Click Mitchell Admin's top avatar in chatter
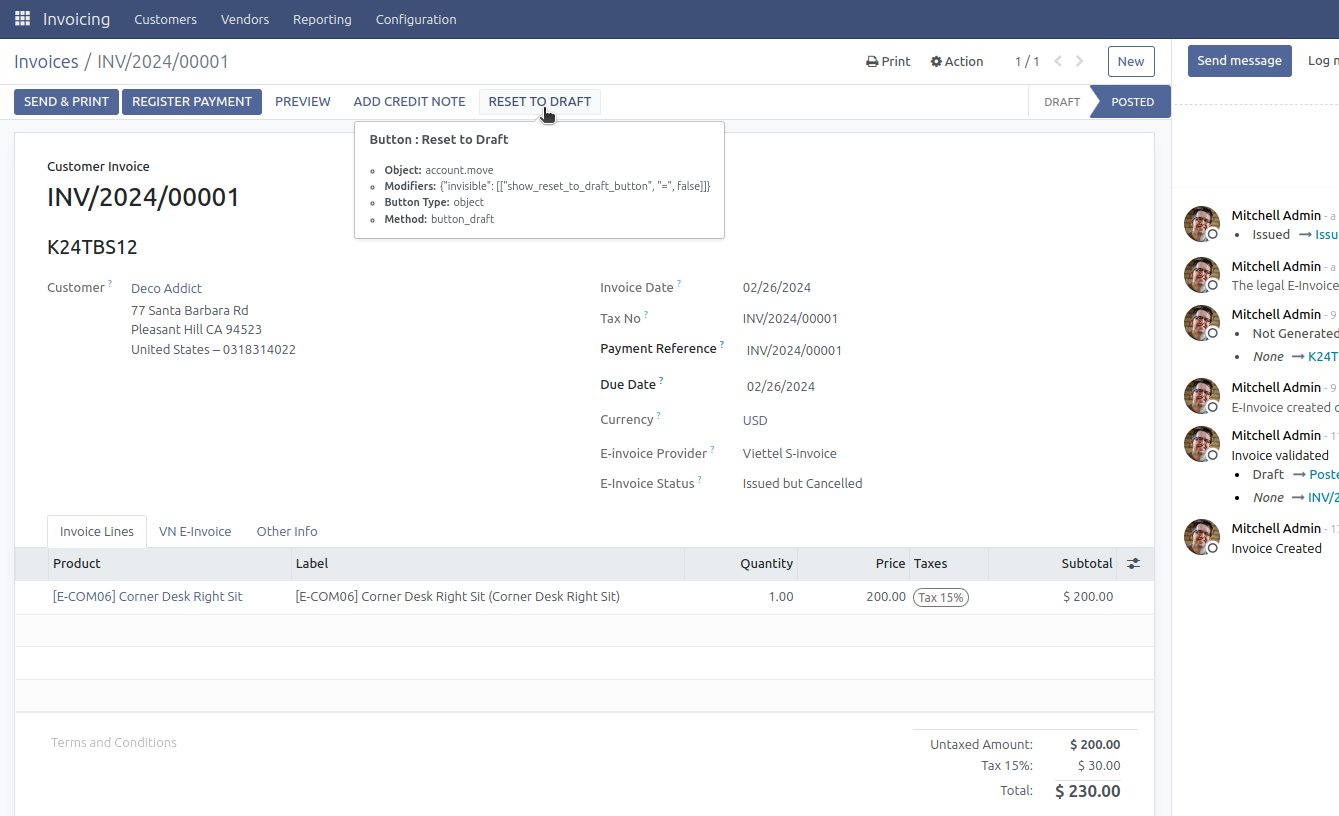 pyautogui.click(x=1201, y=224)
